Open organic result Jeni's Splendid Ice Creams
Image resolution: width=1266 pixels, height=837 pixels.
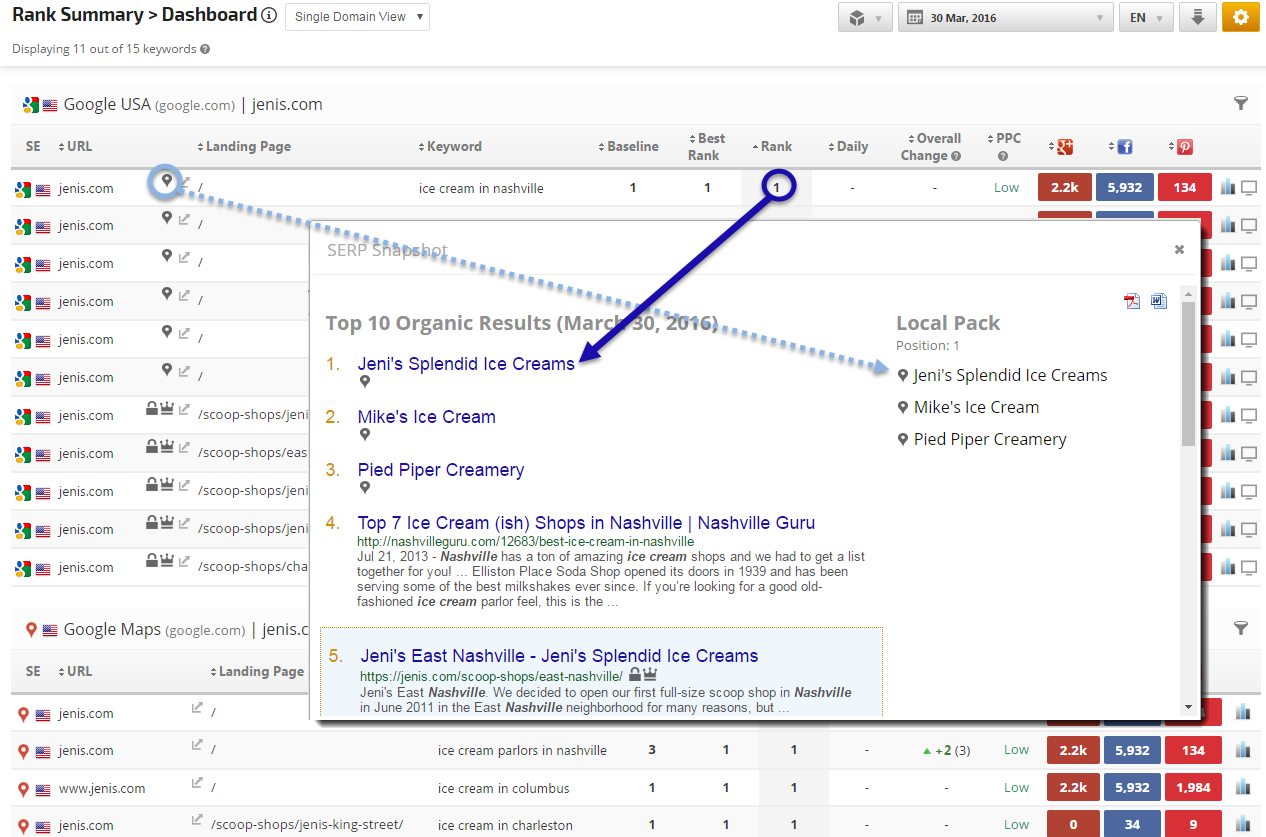(466, 364)
